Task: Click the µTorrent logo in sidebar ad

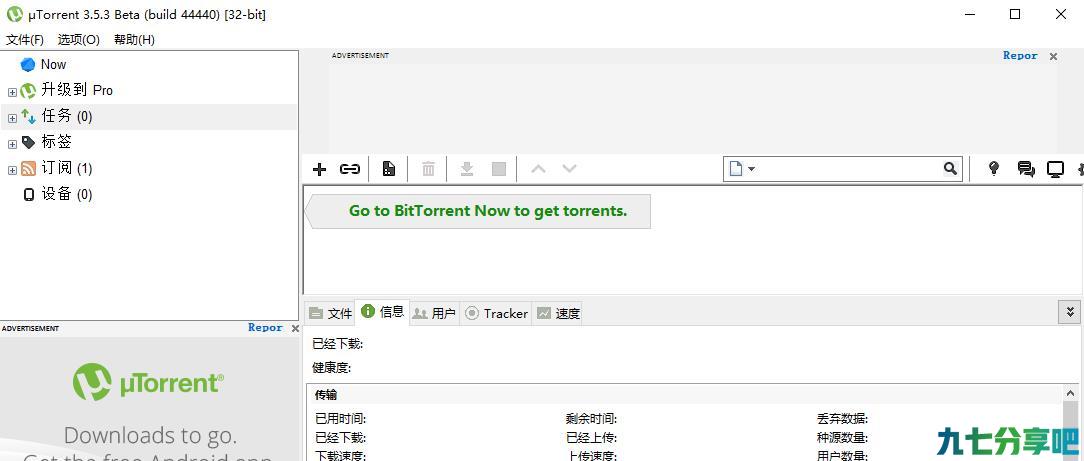Action: [149, 382]
